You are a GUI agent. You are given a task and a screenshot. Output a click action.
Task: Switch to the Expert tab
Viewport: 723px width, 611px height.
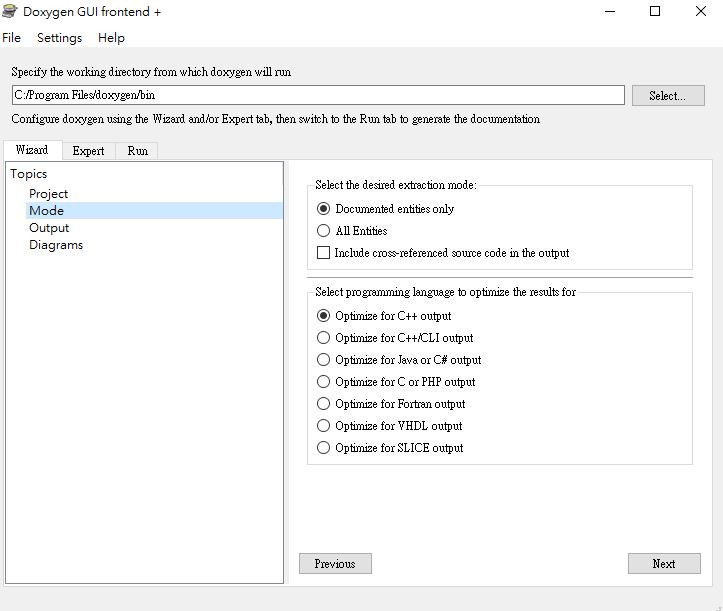pos(88,151)
